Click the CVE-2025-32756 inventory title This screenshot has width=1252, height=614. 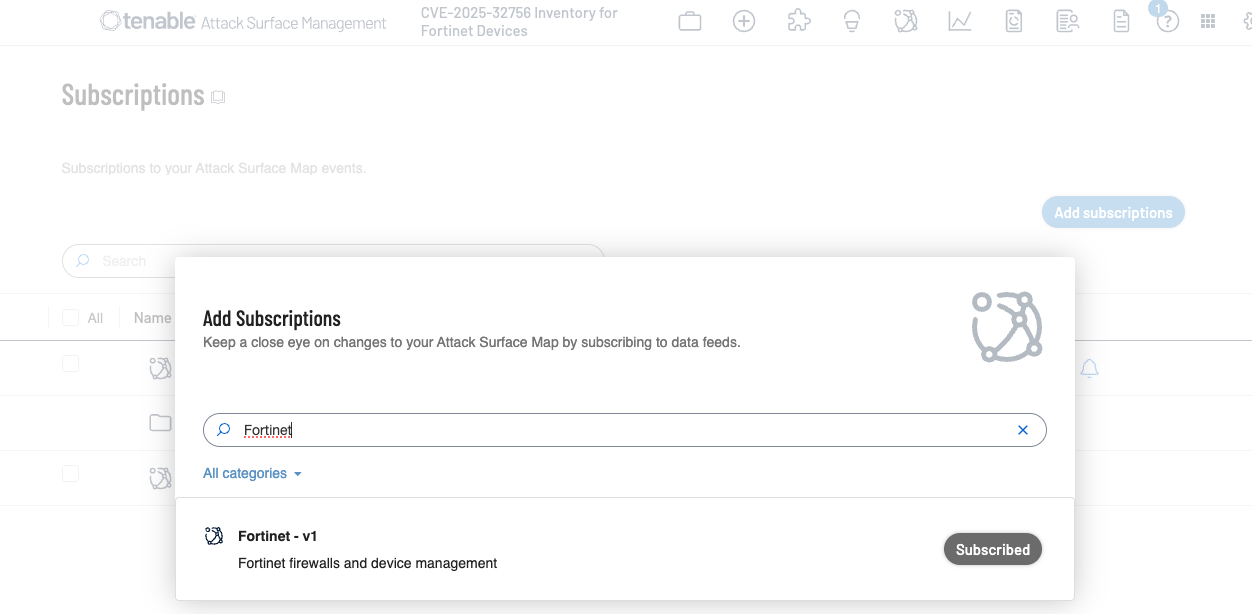point(519,22)
